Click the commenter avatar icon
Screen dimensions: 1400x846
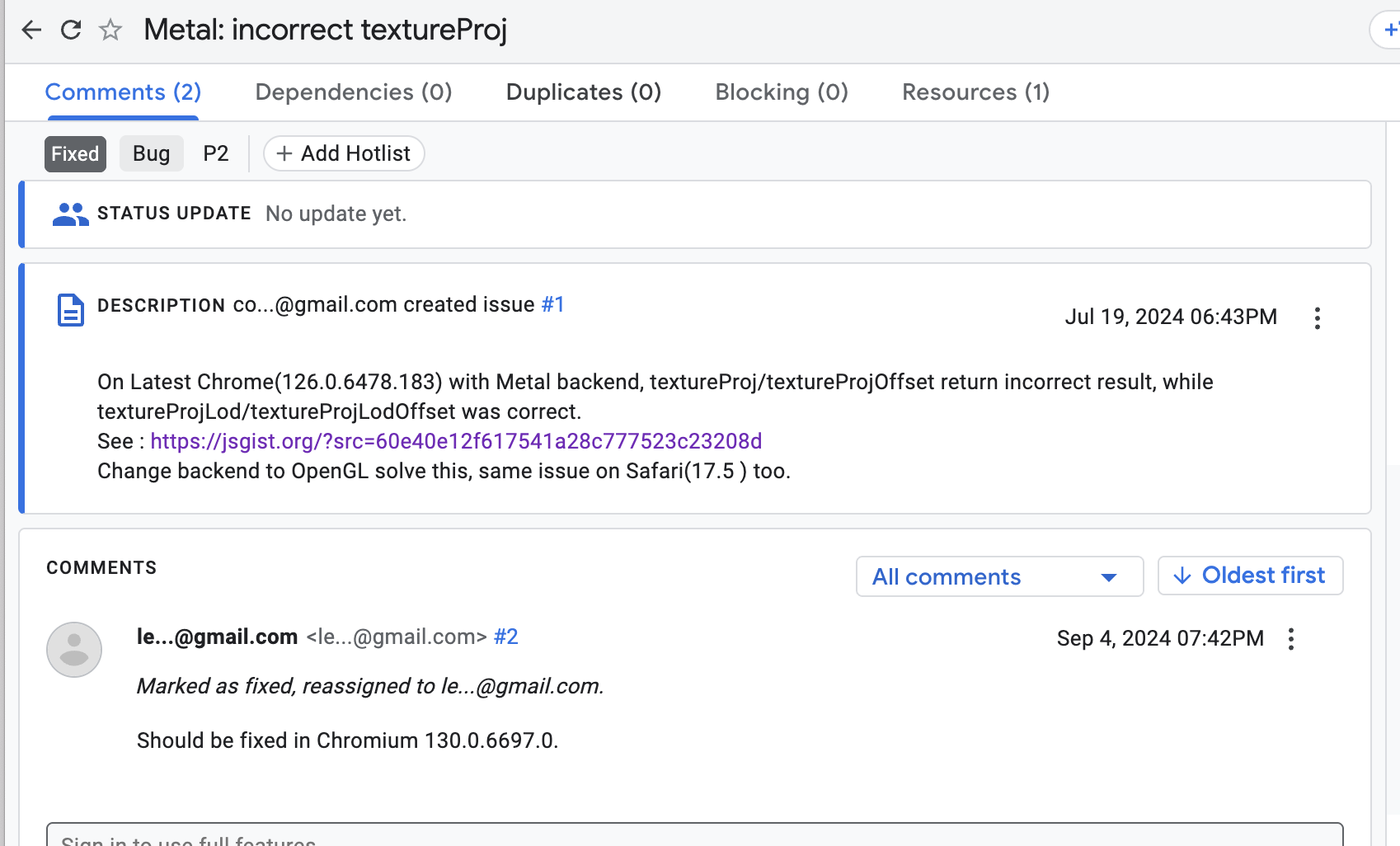click(74, 650)
